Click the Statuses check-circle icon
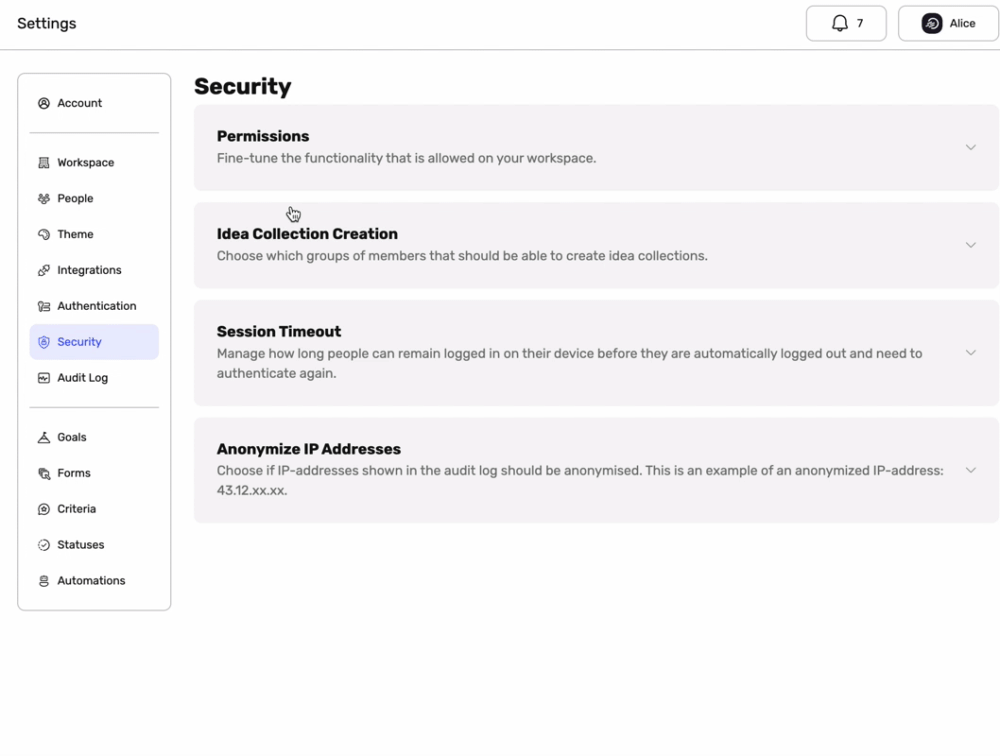 coord(43,545)
